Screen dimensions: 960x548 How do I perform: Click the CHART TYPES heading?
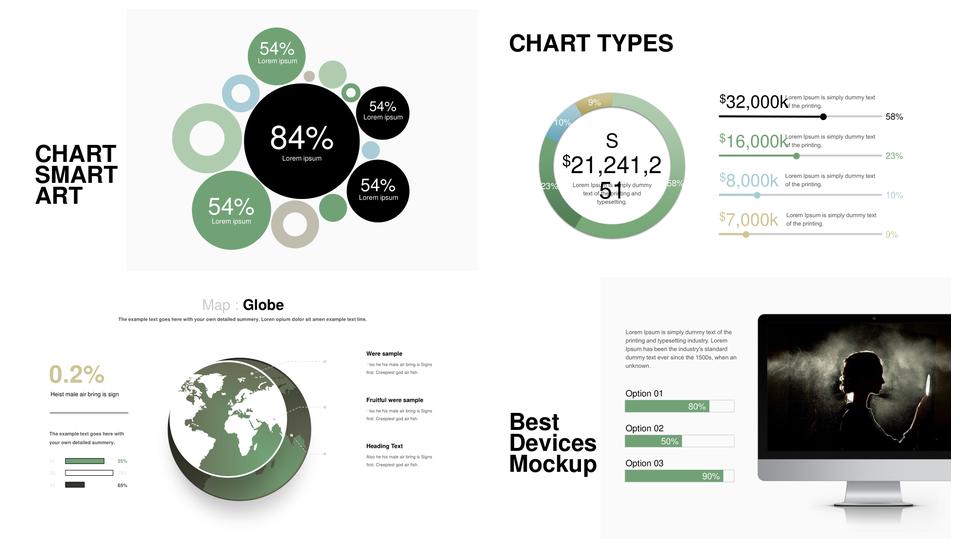coord(590,43)
